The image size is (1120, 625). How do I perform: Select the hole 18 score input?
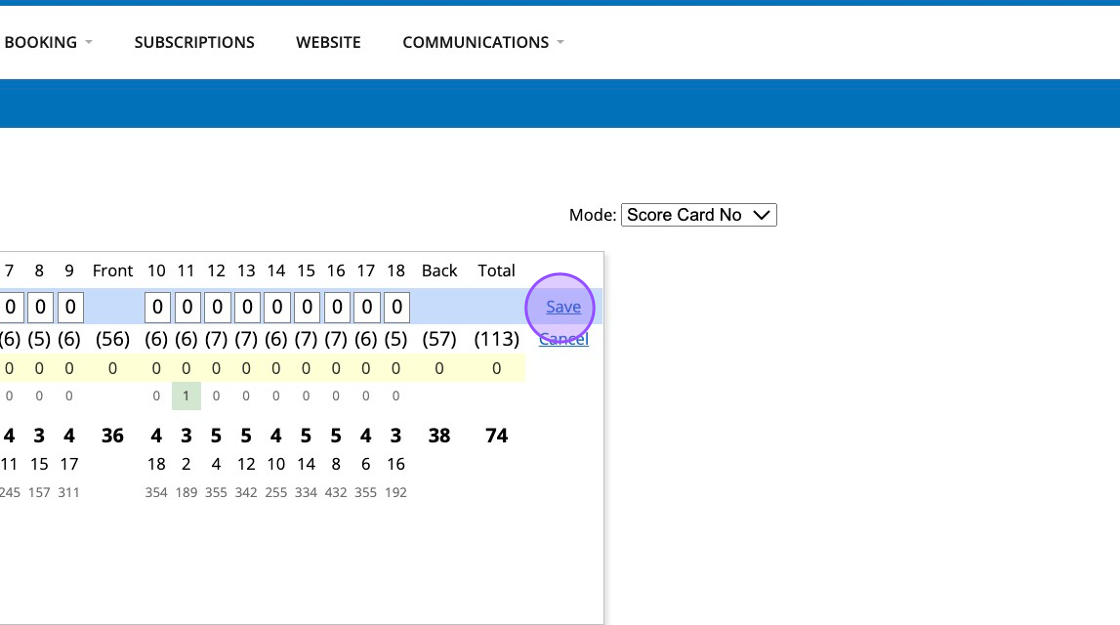point(397,307)
